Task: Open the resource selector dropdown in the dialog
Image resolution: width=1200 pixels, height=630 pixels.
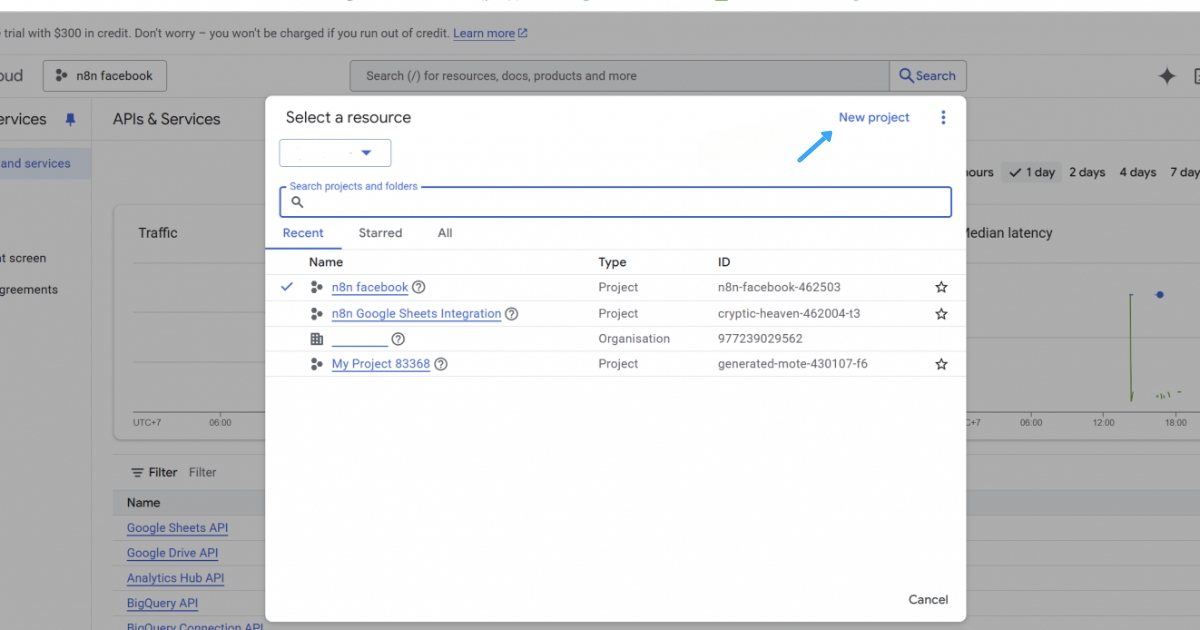Action: (335, 152)
